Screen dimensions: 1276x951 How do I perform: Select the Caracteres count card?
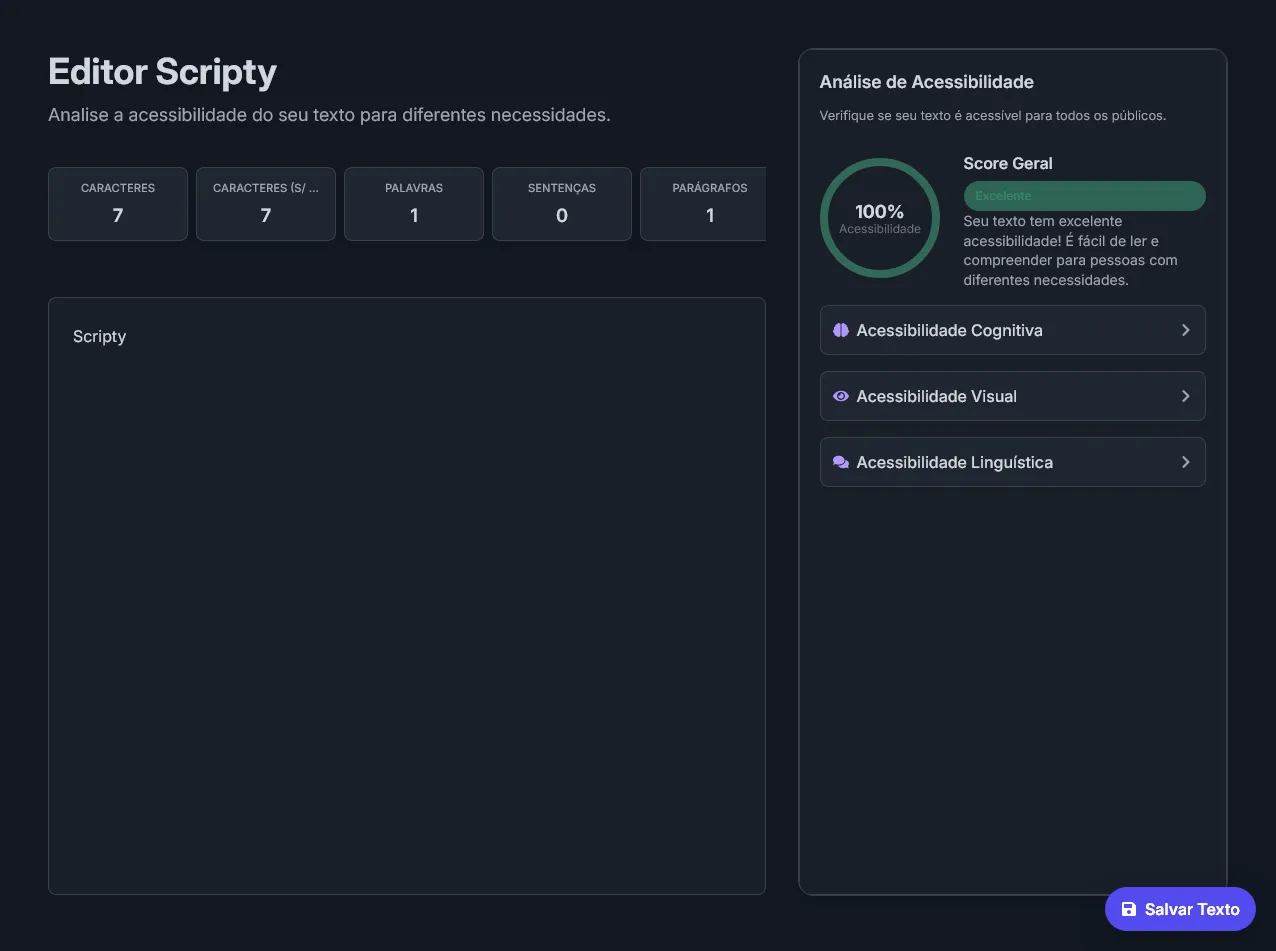pos(118,204)
